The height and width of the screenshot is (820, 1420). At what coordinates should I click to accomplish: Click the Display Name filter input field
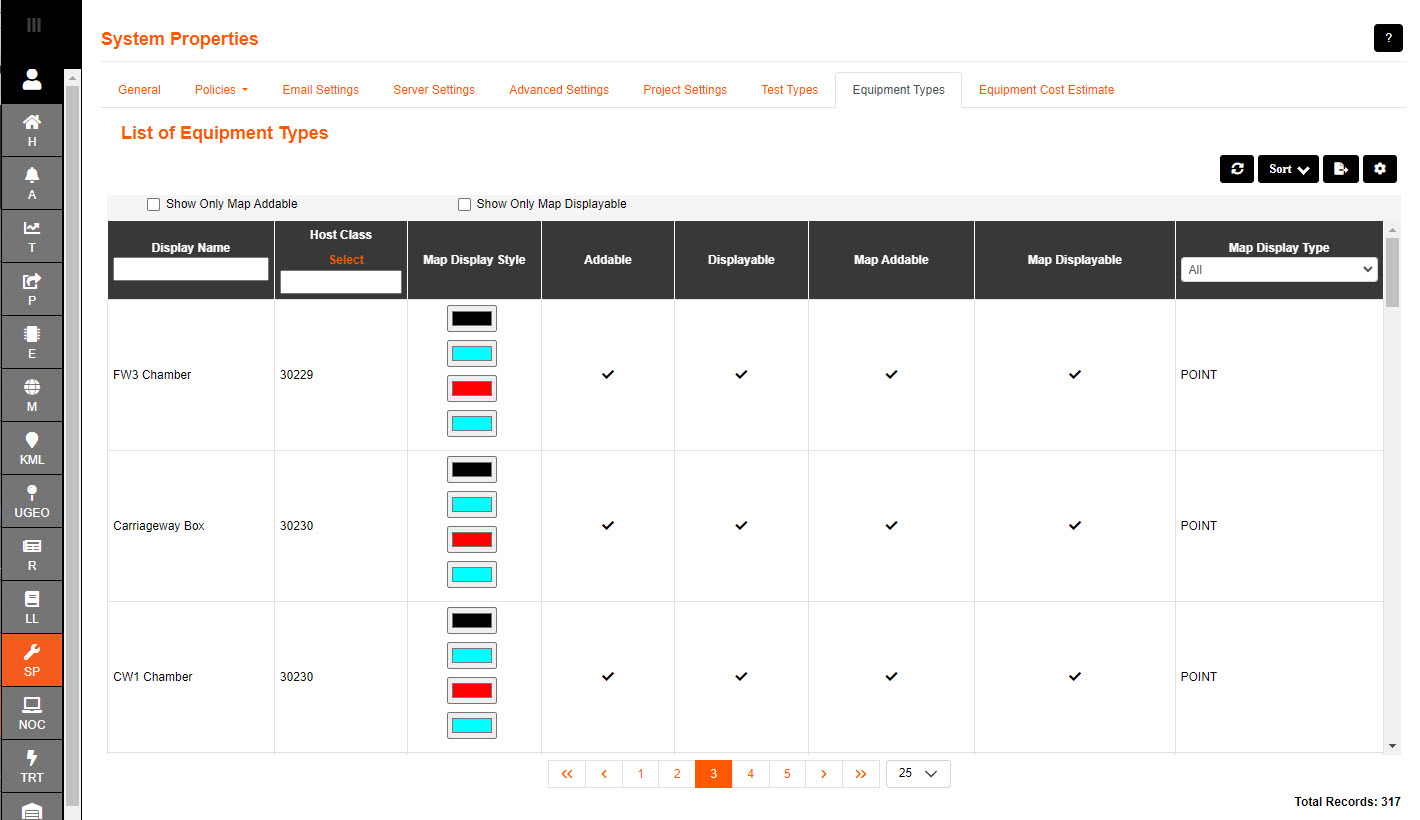(x=191, y=269)
